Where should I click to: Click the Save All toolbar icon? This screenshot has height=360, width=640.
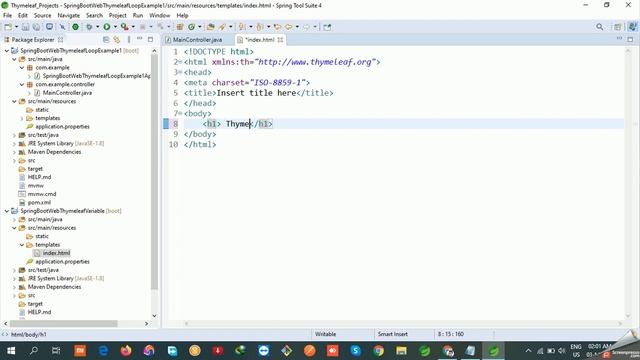pyautogui.click(x=36, y=27)
